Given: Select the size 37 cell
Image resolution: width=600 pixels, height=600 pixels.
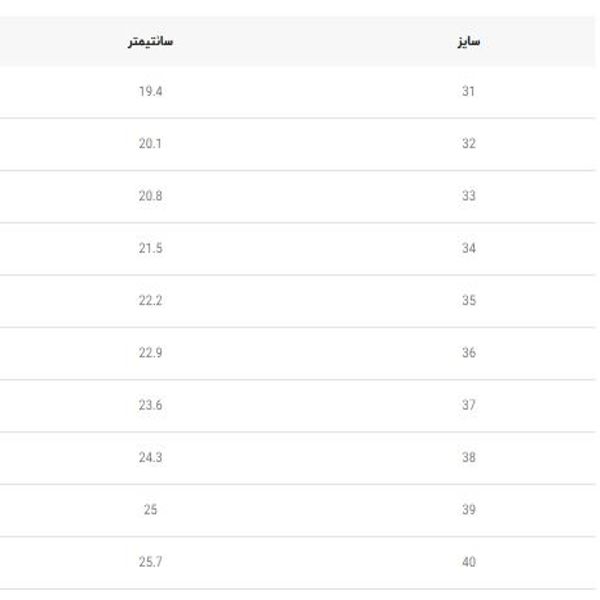Looking at the screenshot, I should coord(469,405).
